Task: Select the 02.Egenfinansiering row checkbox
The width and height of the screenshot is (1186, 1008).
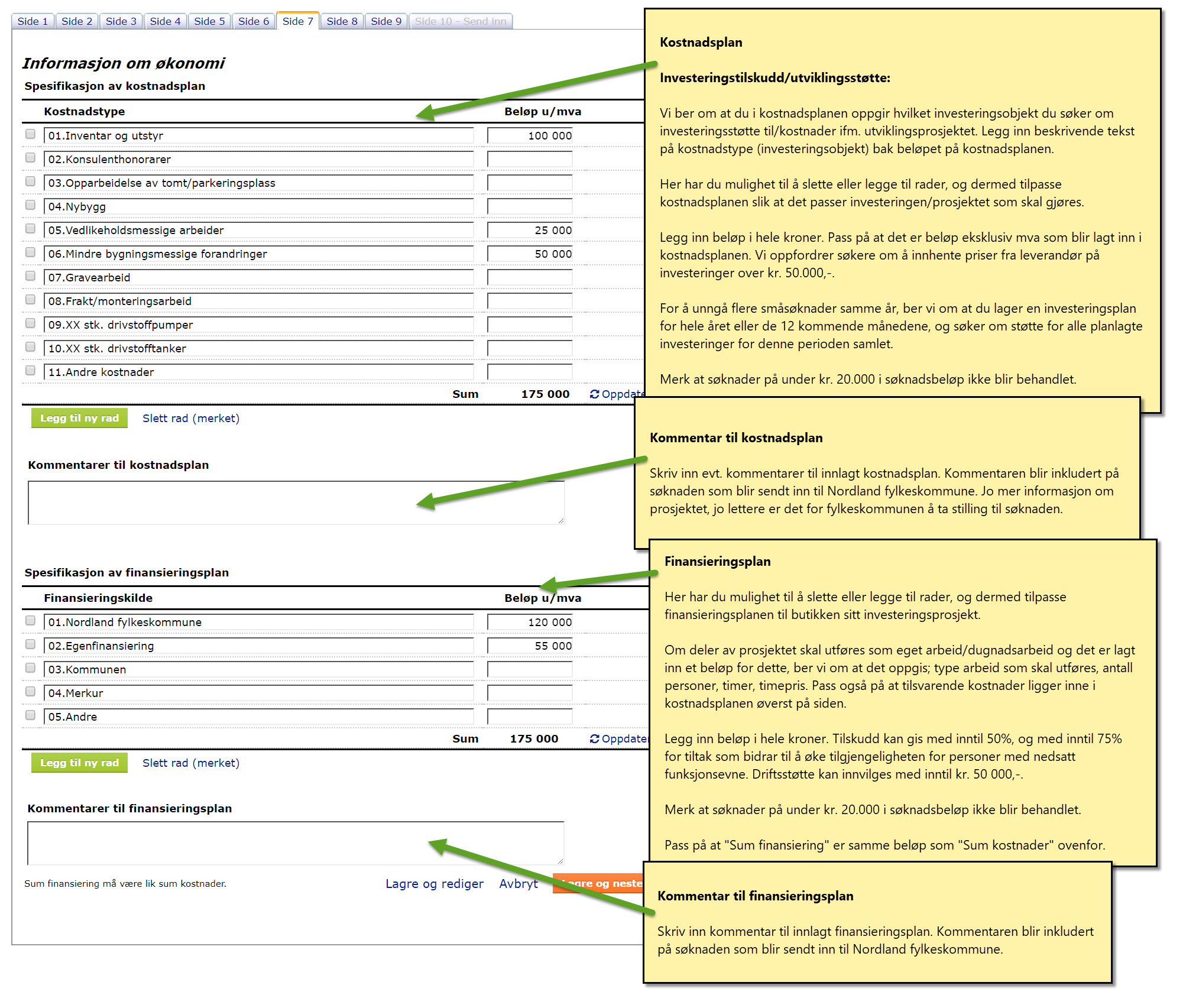Action: (x=31, y=644)
